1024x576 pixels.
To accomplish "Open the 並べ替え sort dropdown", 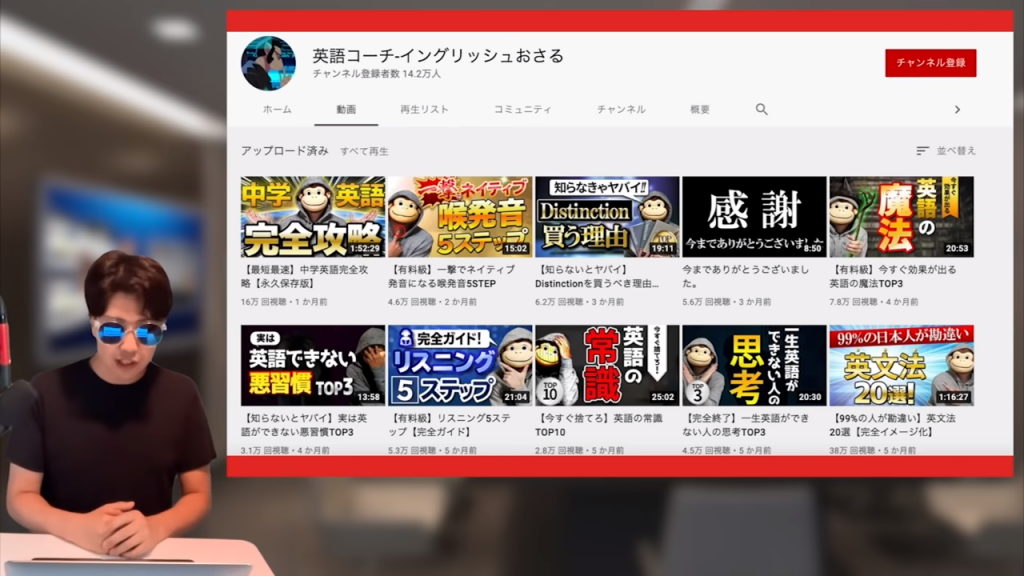I will coord(946,151).
